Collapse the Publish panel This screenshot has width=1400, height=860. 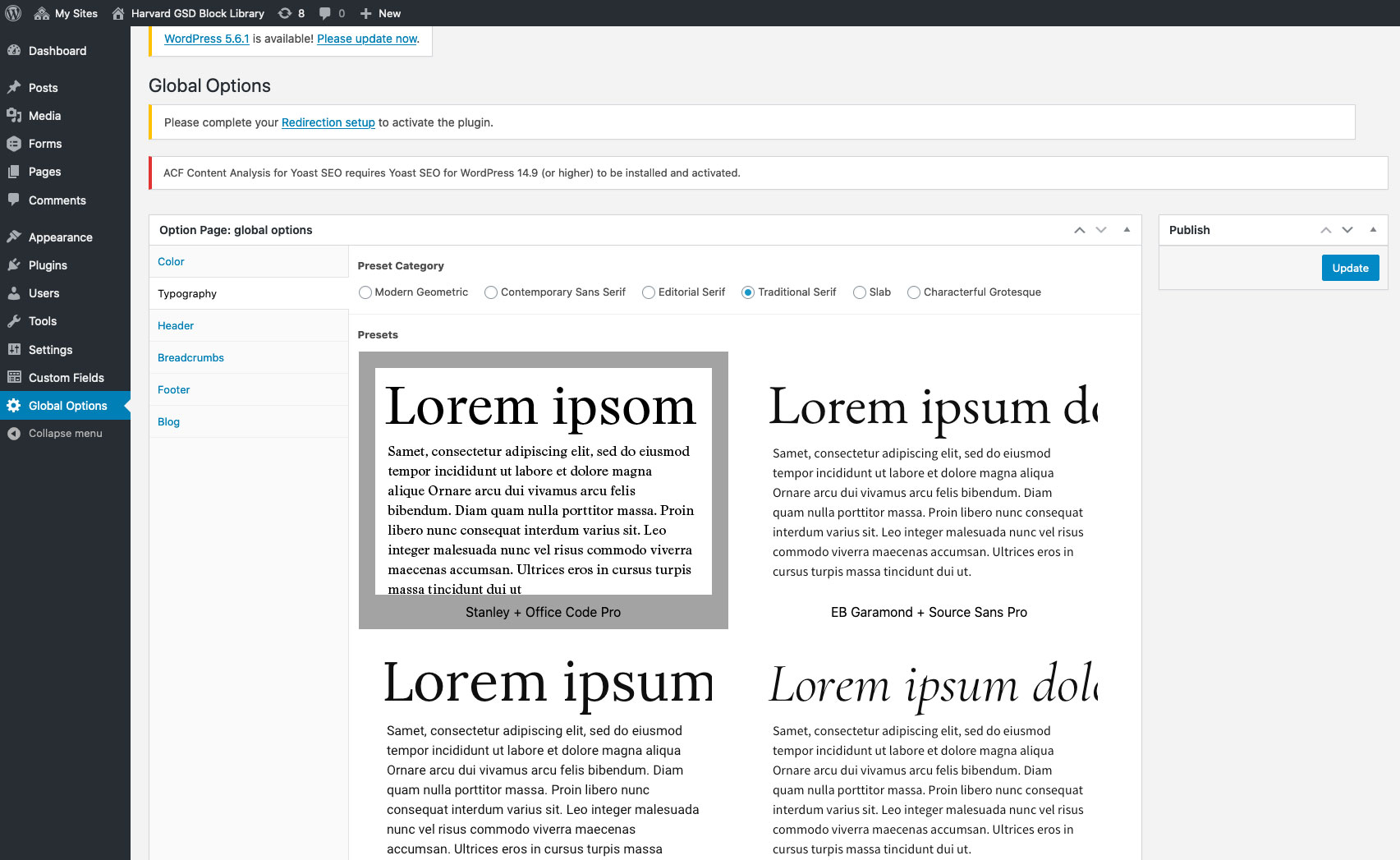tap(1373, 230)
